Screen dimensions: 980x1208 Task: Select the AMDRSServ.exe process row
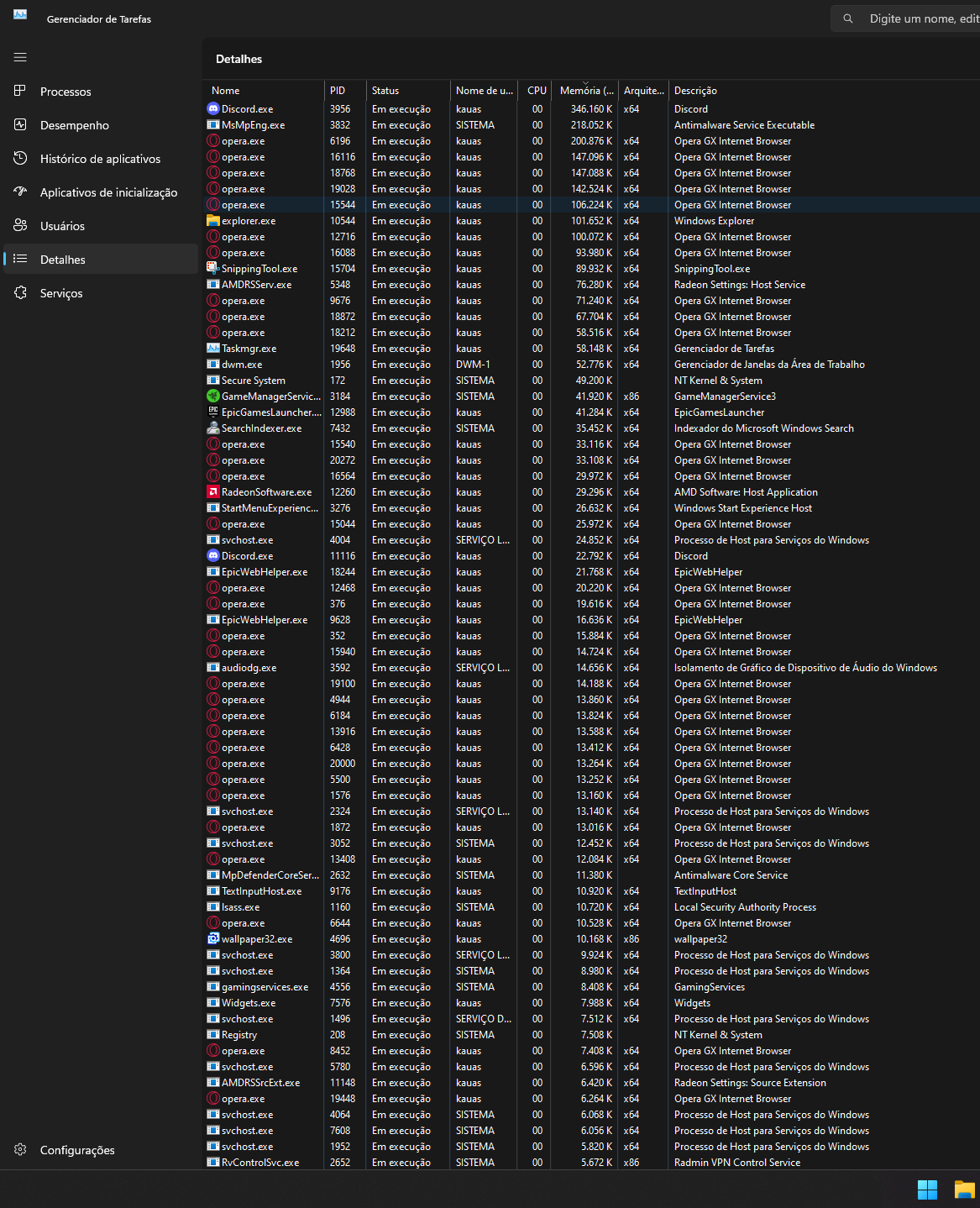pos(592,284)
